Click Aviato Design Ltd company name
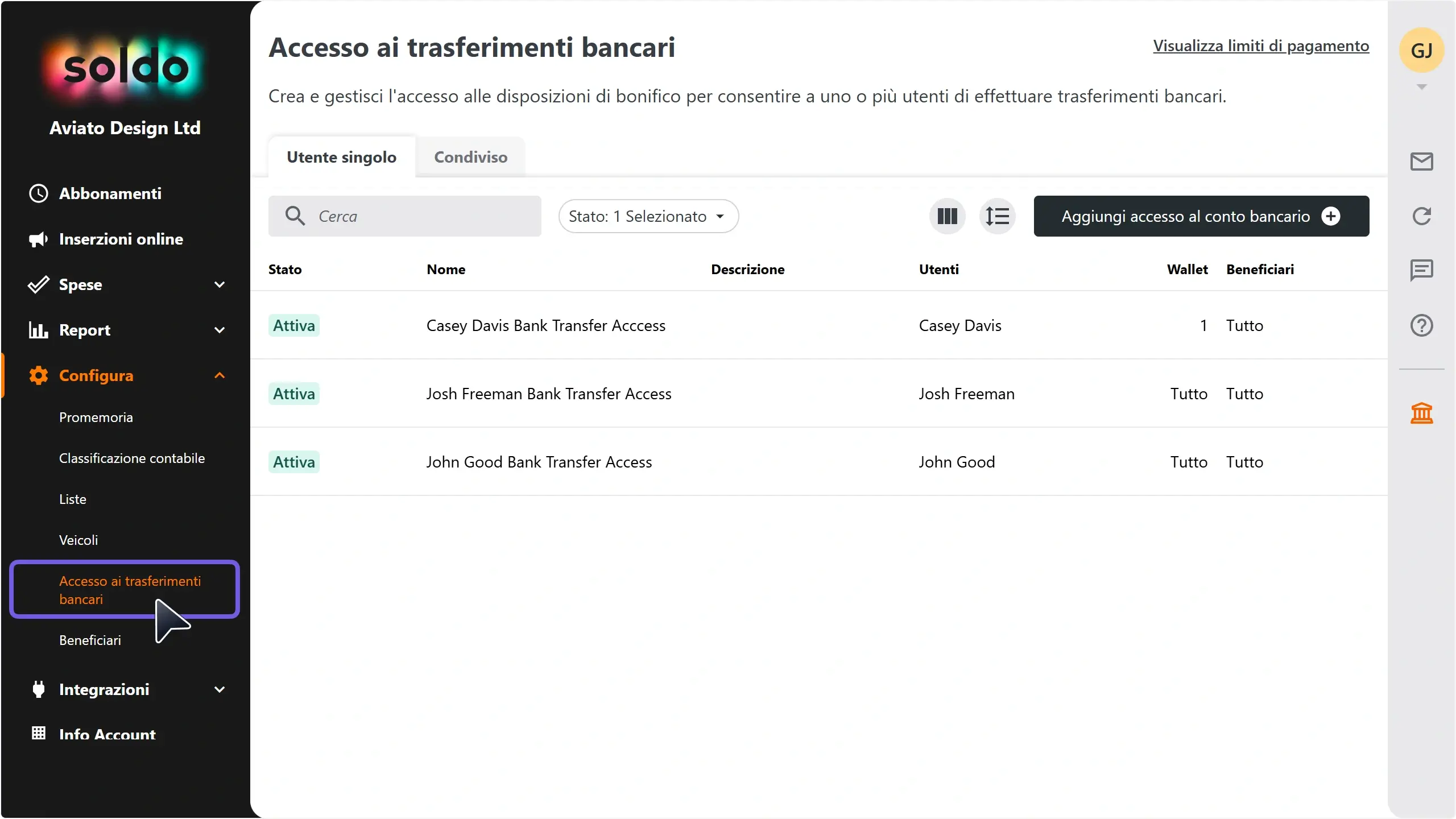 pyautogui.click(x=125, y=128)
